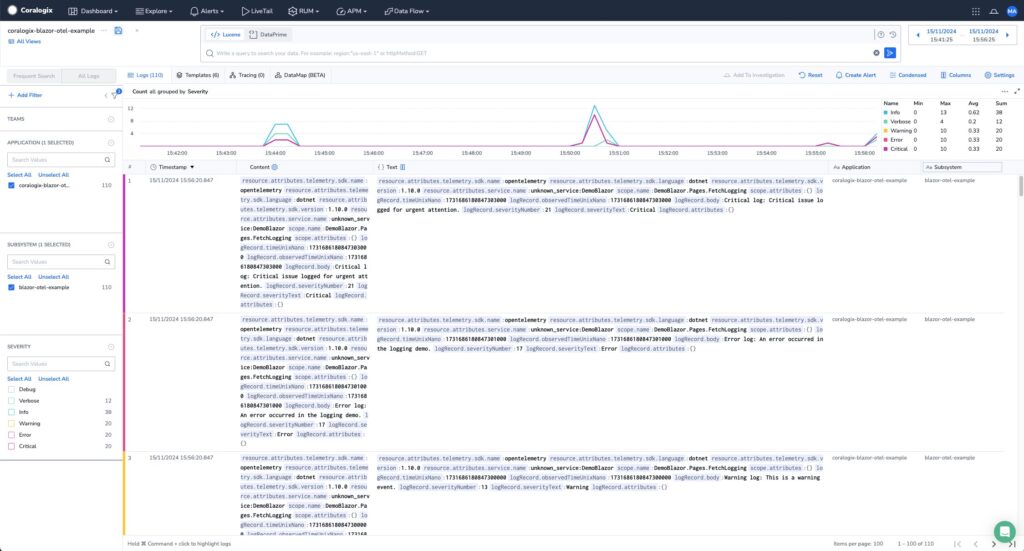Toggle Critical series in chart legend

(x=895, y=149)
